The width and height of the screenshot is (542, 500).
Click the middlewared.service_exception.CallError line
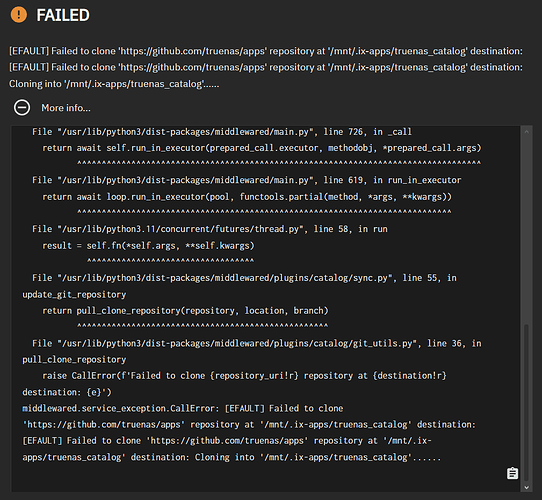coord(183,408)
